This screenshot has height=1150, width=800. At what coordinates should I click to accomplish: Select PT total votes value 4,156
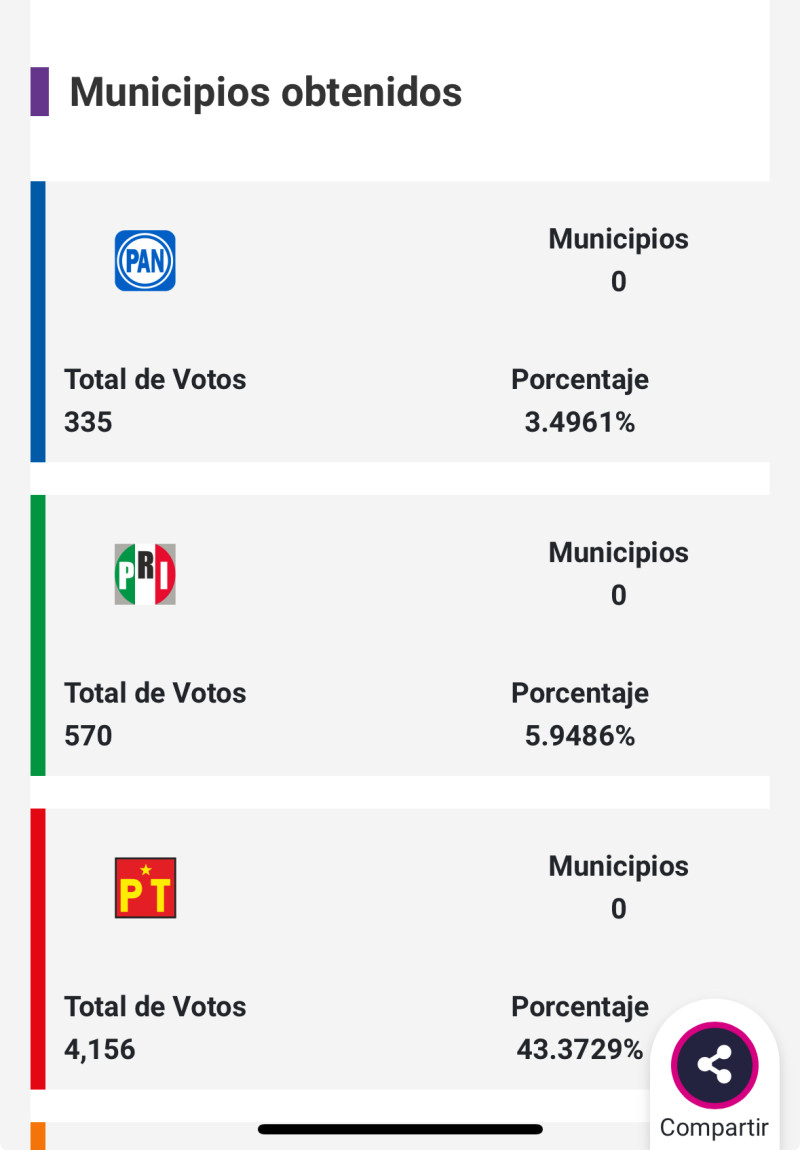[99, 1050]
